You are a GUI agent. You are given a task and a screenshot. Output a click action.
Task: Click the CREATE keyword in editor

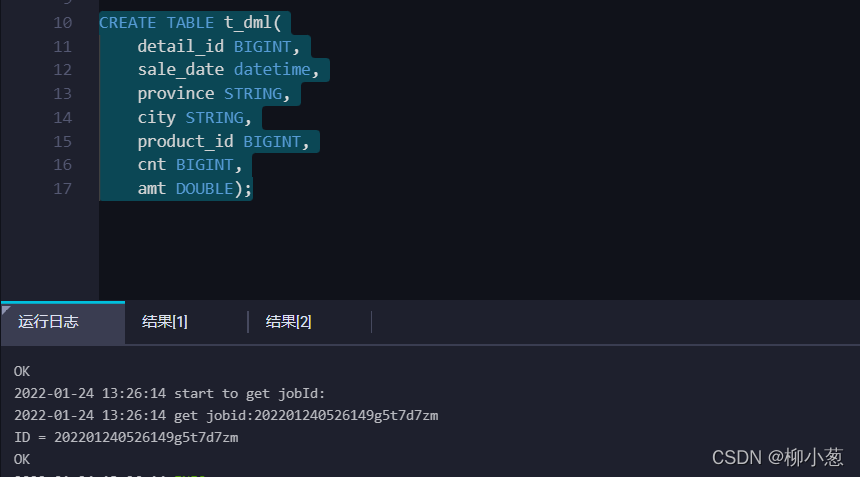(127, 23)
